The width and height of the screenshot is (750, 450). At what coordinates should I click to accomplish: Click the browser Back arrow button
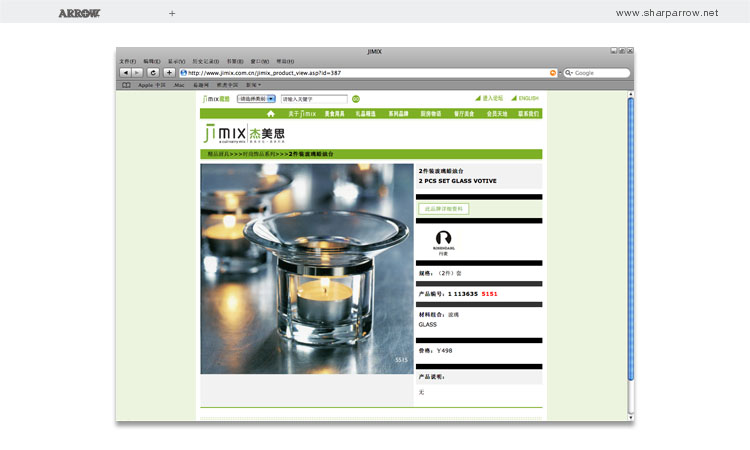point(125,73)
